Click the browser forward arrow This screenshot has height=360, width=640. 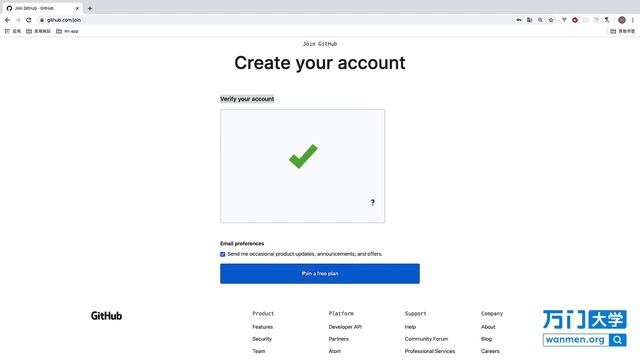[x=18, y=20]
